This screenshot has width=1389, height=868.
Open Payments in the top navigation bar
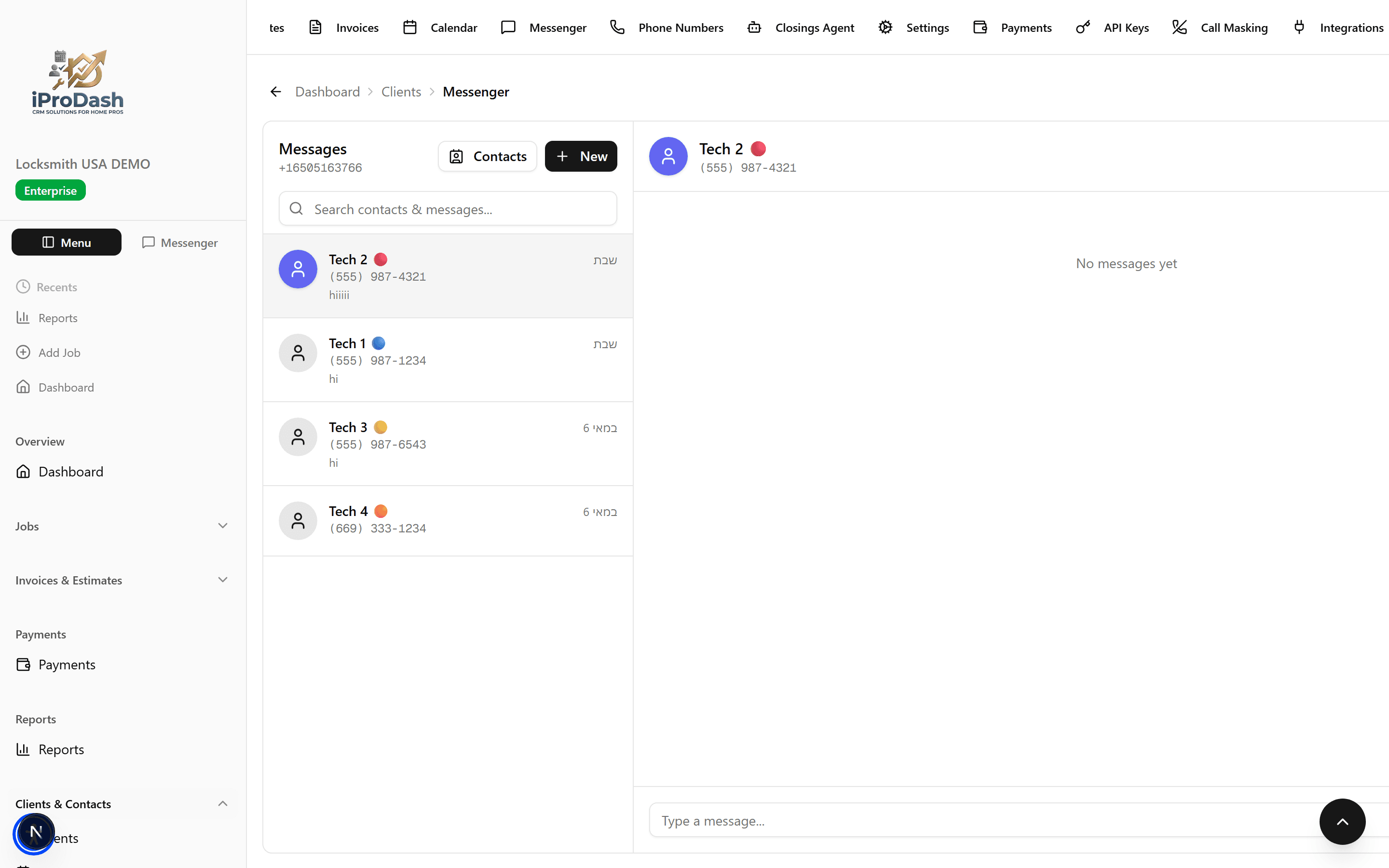1012,27
